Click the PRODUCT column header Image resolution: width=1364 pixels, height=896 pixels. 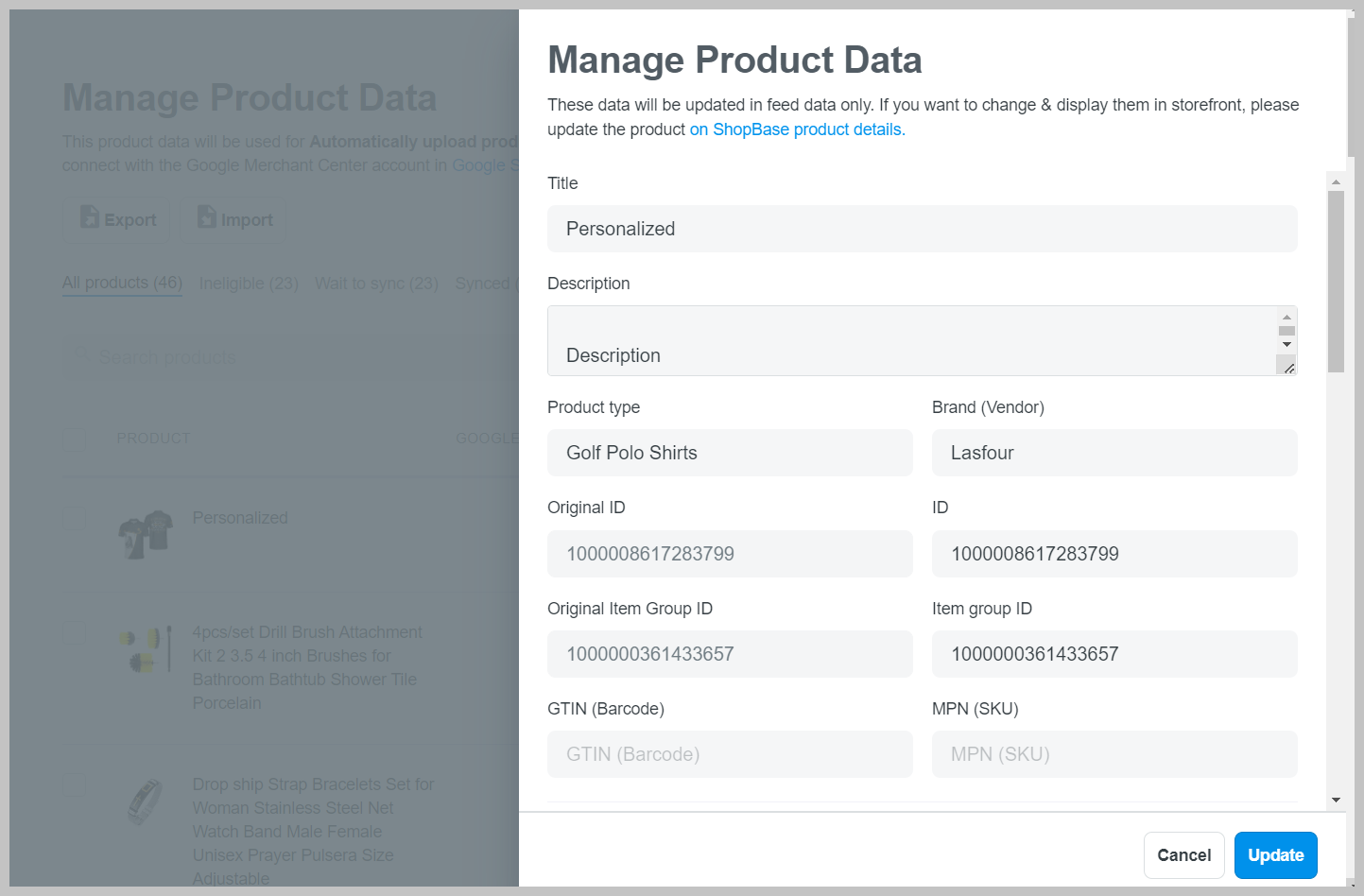coord(153,439)
